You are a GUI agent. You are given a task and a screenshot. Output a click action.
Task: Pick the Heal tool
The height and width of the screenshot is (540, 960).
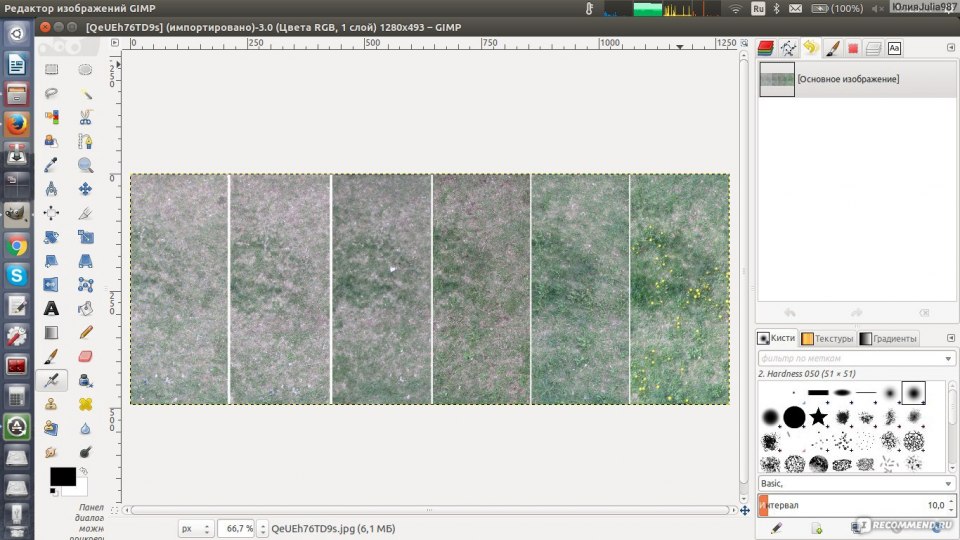coord(85,404)
